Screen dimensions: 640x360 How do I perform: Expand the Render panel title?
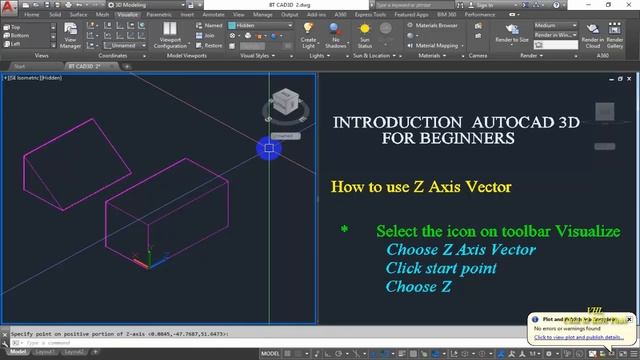(531, 56)
